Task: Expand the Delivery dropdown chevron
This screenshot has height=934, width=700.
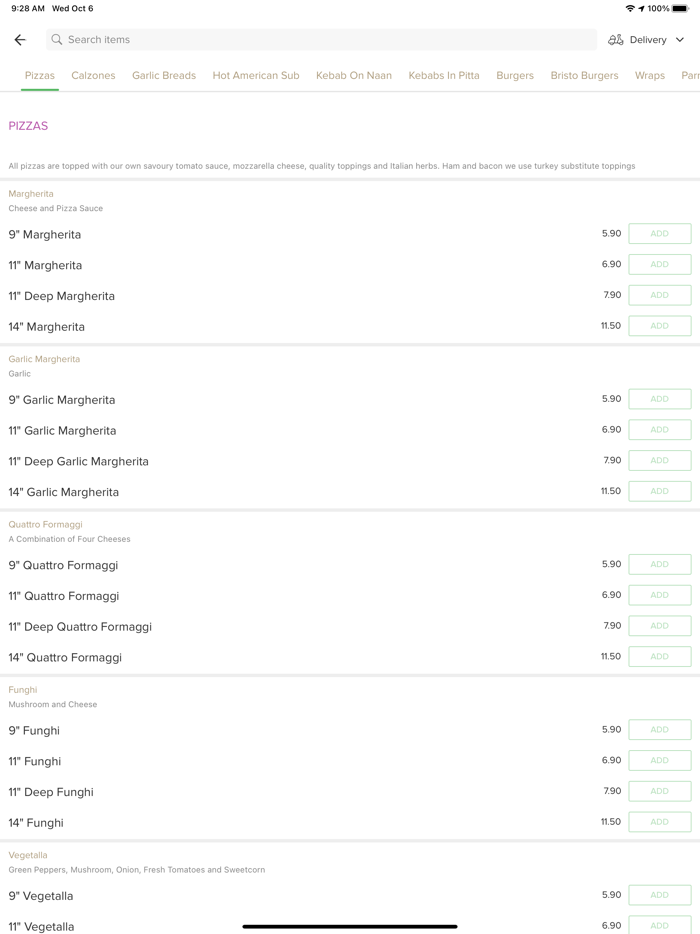Action: click(680, 40)
